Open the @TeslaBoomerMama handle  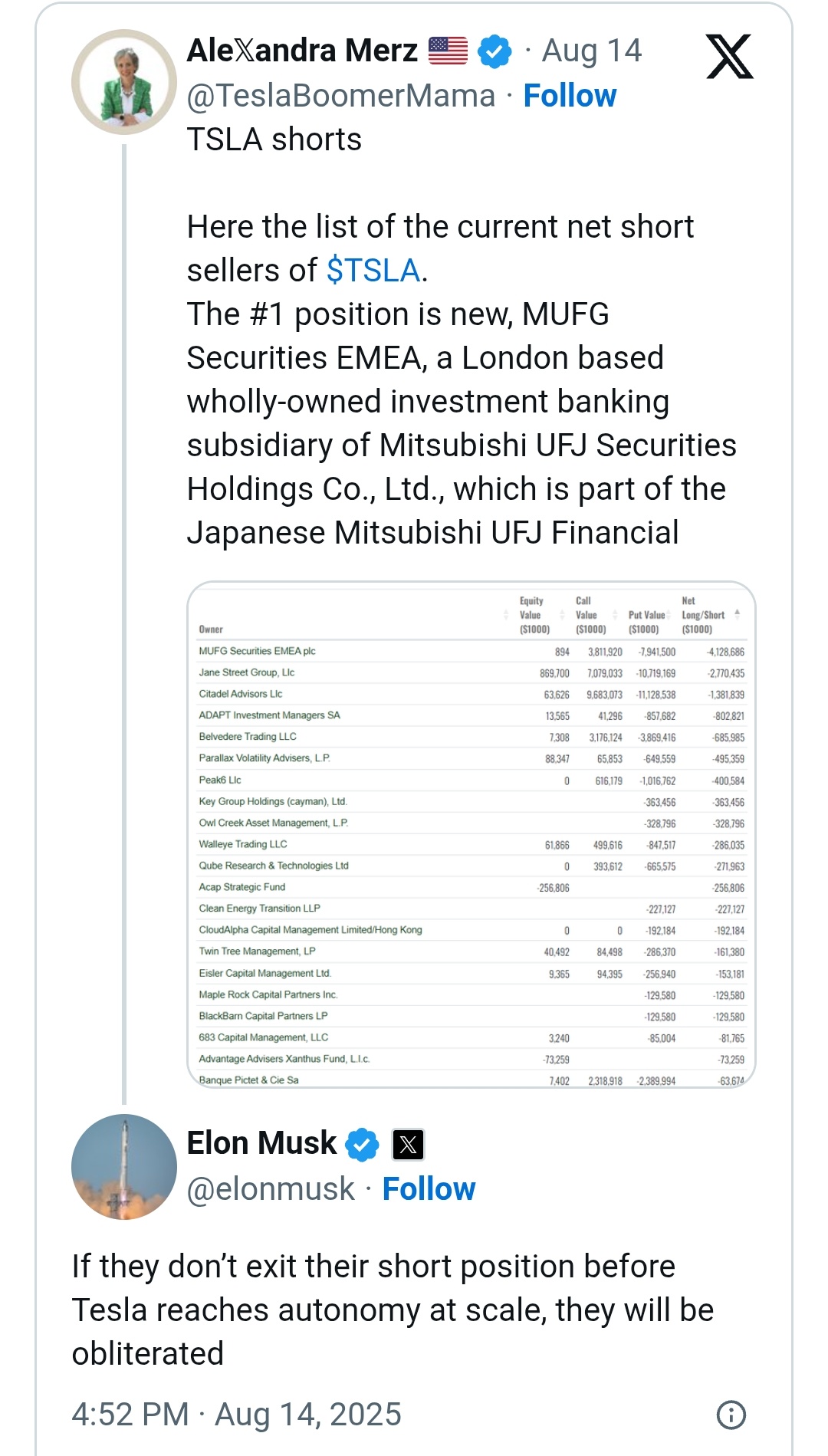pos(341,96)
